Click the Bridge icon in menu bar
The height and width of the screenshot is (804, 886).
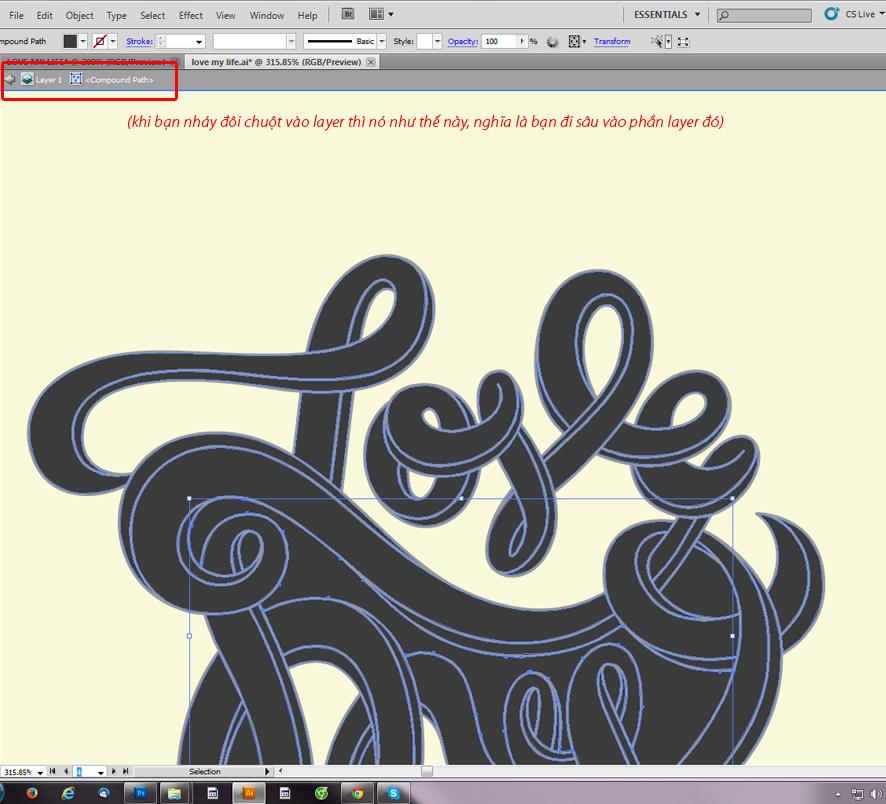[x=347, y=15]
